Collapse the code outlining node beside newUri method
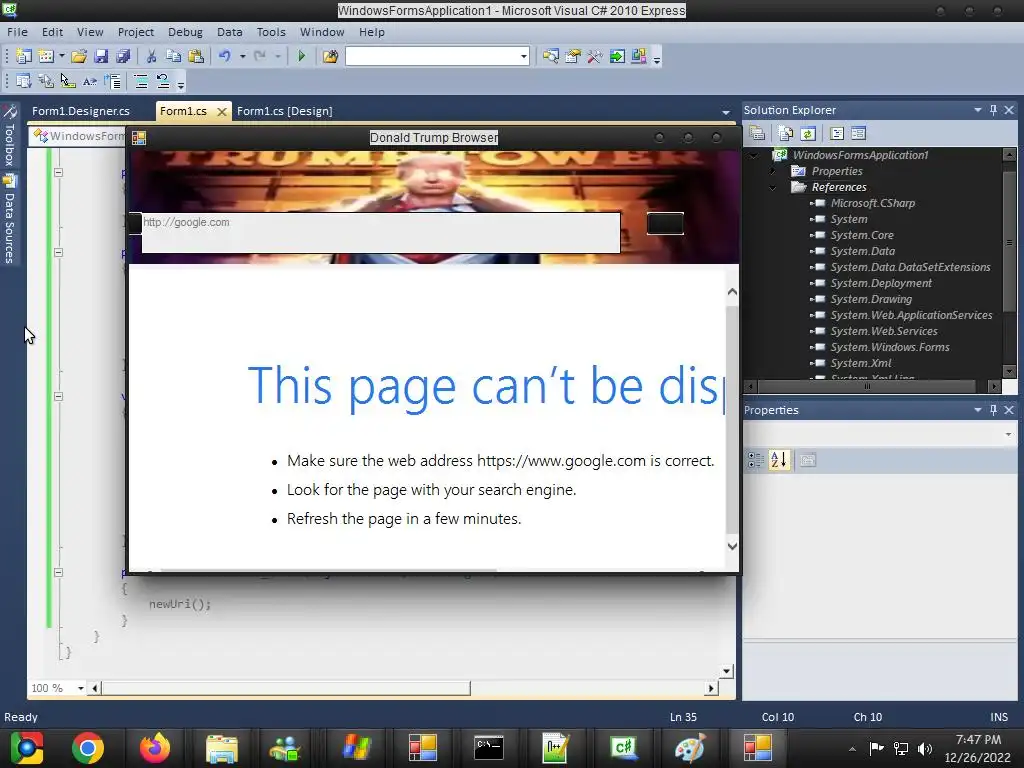1024x768 pixels. click(58, 572)
